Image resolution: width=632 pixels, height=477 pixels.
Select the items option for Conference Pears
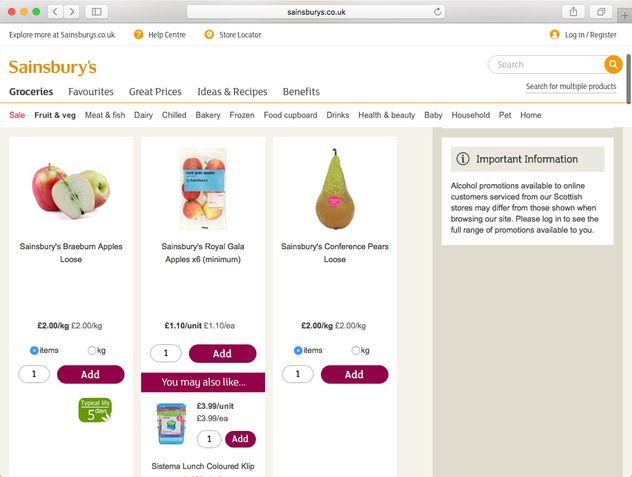[298, 350]
